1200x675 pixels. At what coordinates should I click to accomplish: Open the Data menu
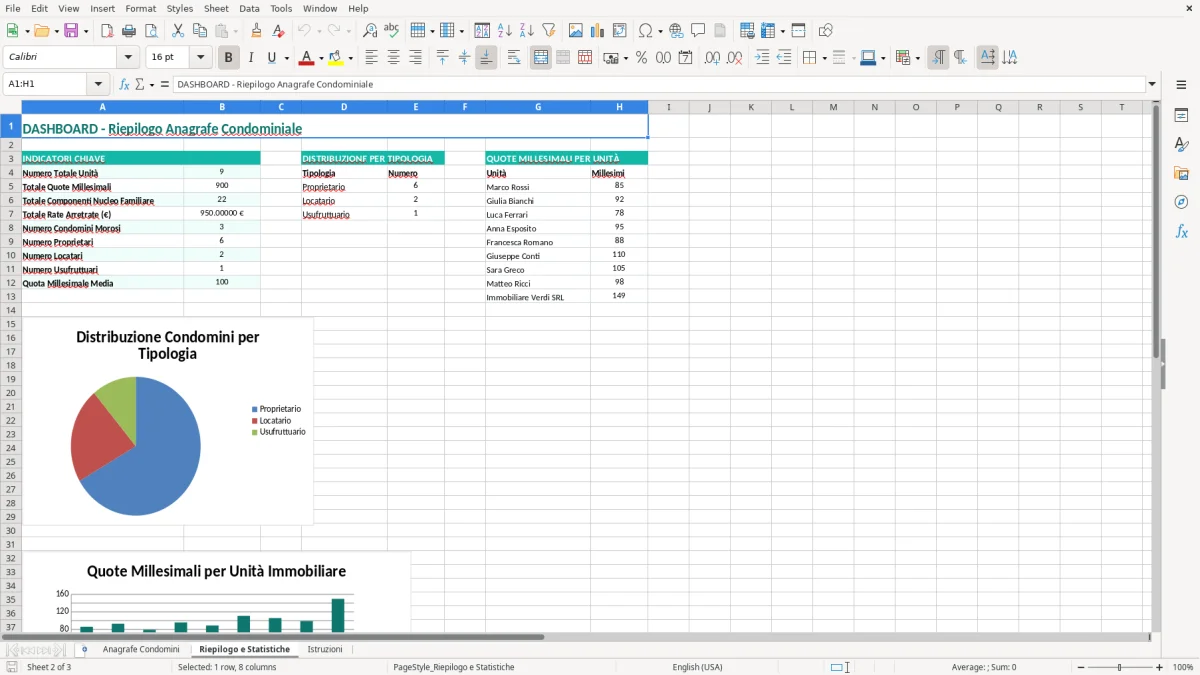coord(249,8)
